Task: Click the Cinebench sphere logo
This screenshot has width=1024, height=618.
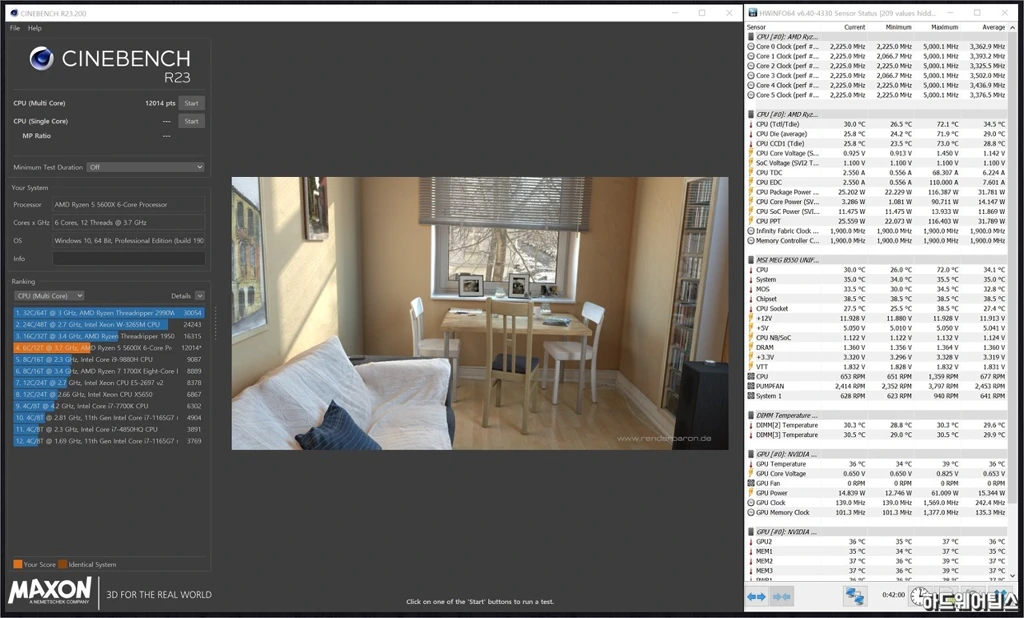Action: click(x=41, y=59)
